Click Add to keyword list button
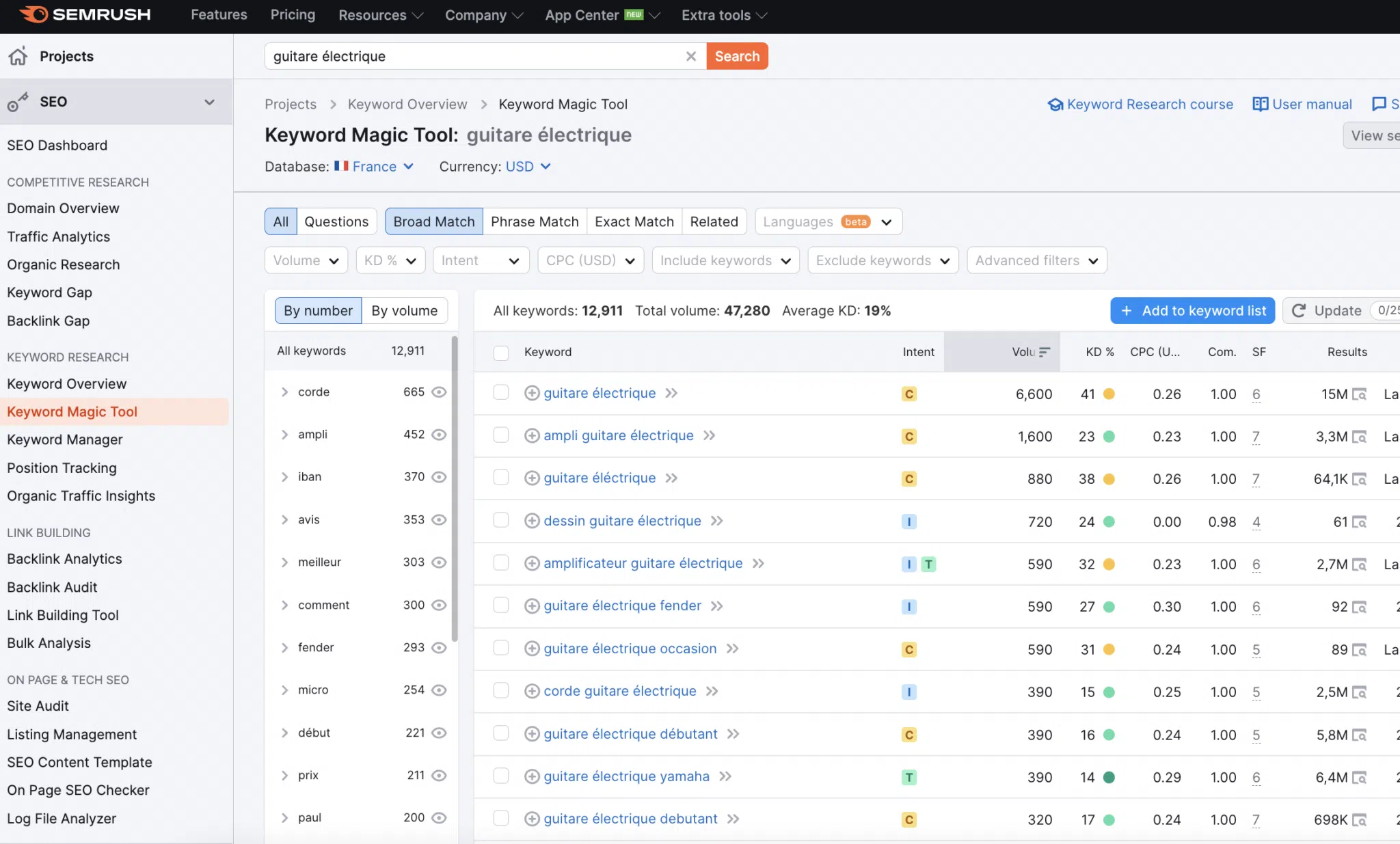This screenshot has width=1400, height=844. pos(1192,311)
